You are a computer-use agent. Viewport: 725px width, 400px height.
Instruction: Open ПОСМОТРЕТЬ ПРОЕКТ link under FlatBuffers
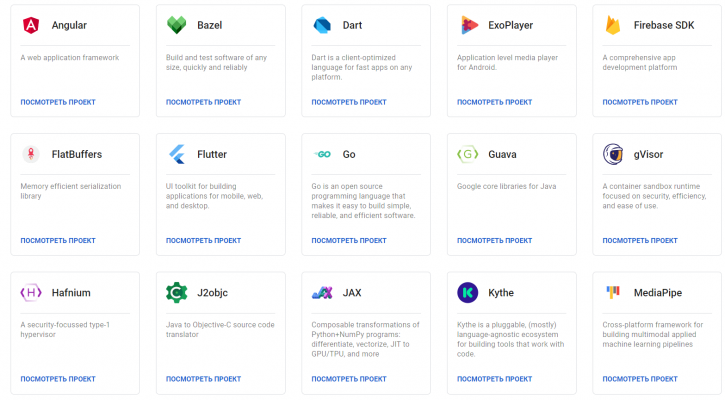coord(58,240)
